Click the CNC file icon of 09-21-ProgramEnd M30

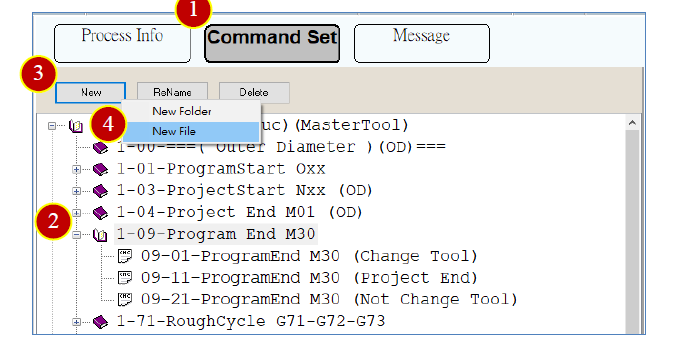pyautogui.click(x=125, y=299)
